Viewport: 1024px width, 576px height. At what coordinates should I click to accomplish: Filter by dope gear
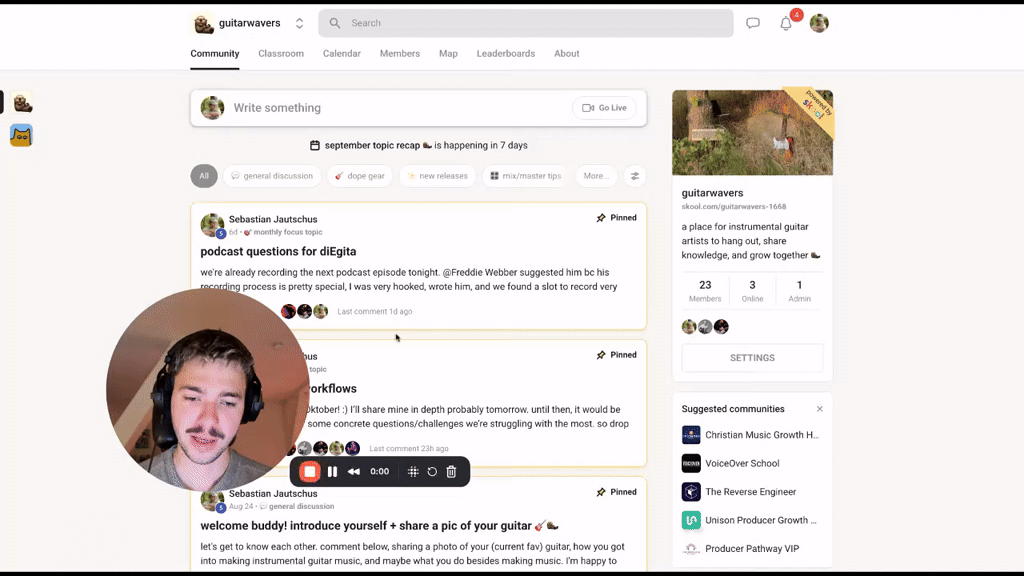(360, 176)
